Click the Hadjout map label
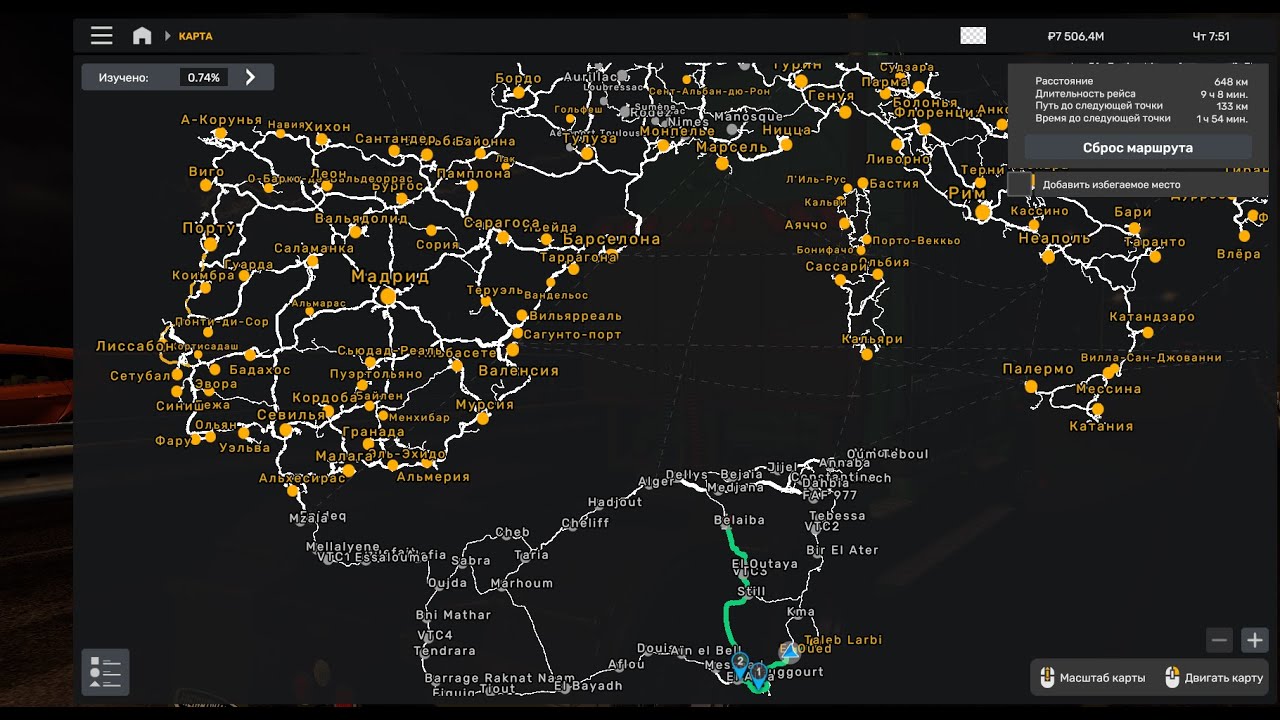This screenshot has width=1280, height=720. pos(615,502)
